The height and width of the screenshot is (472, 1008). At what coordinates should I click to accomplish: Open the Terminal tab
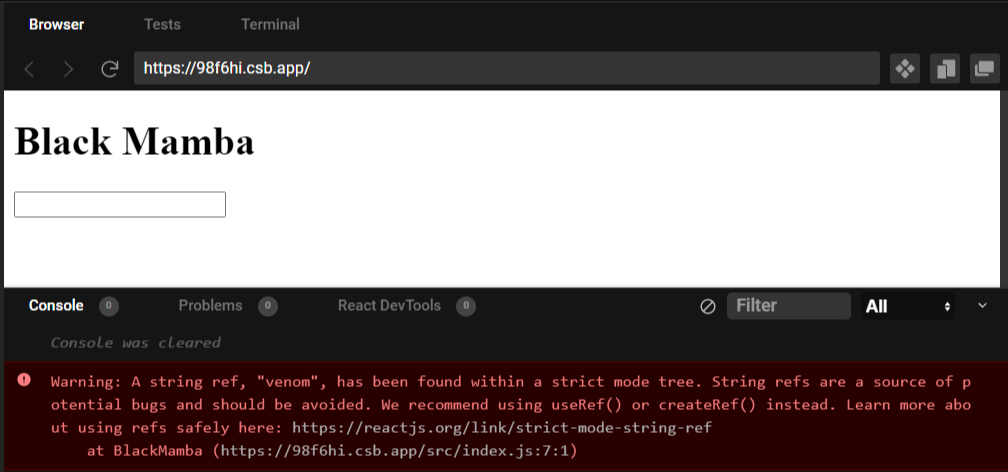[270, 24]
